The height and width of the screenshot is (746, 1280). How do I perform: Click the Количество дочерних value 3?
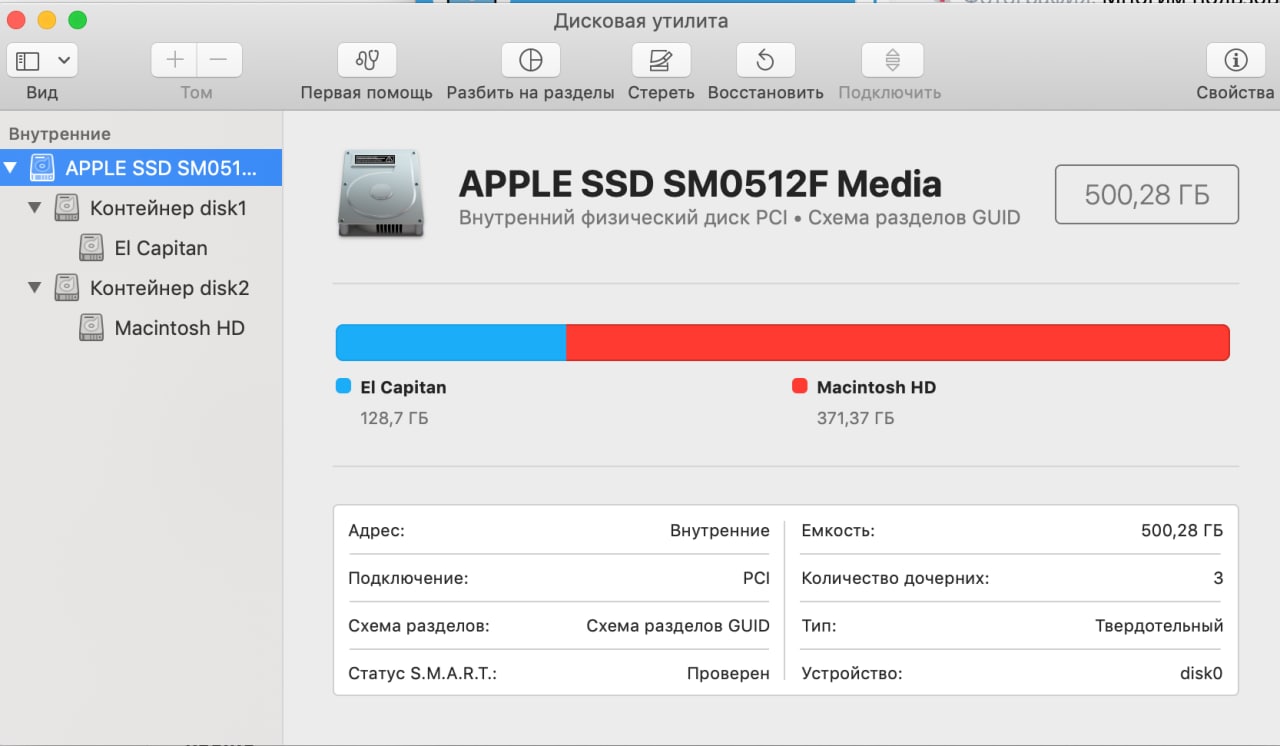[x=1218, y=578]
